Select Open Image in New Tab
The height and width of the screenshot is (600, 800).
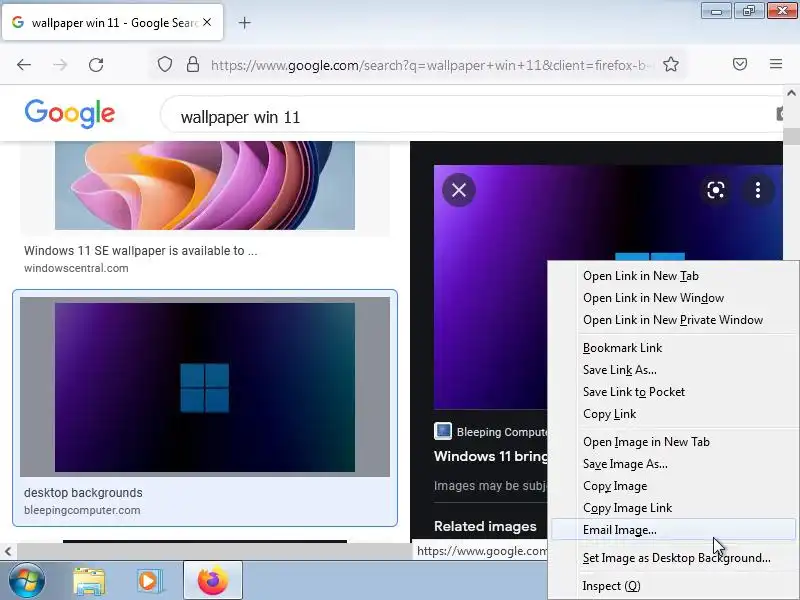click(x=646, y=442)
